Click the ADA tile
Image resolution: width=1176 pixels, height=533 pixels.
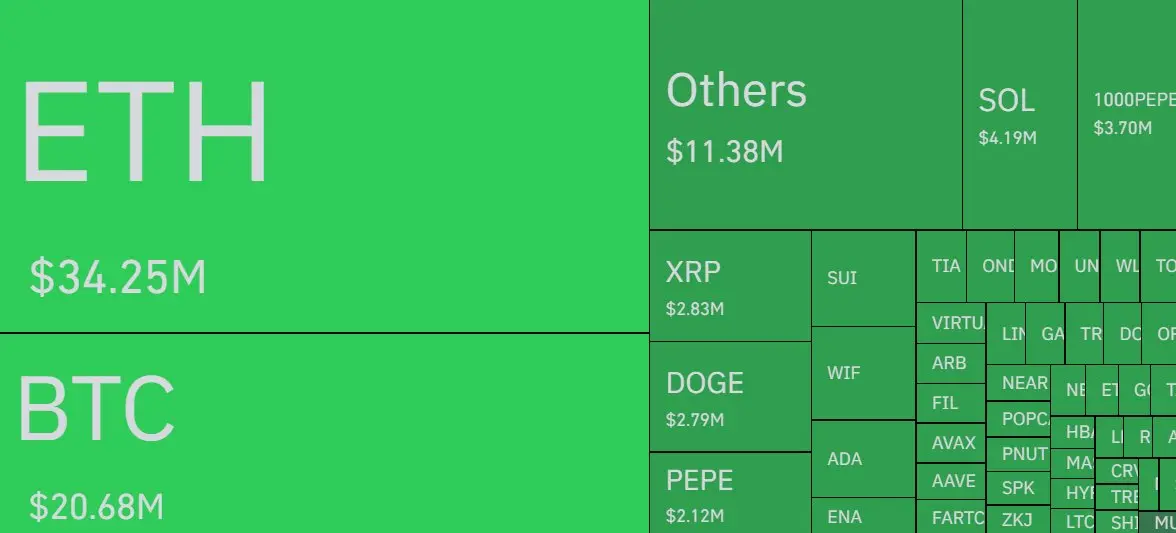863,459
